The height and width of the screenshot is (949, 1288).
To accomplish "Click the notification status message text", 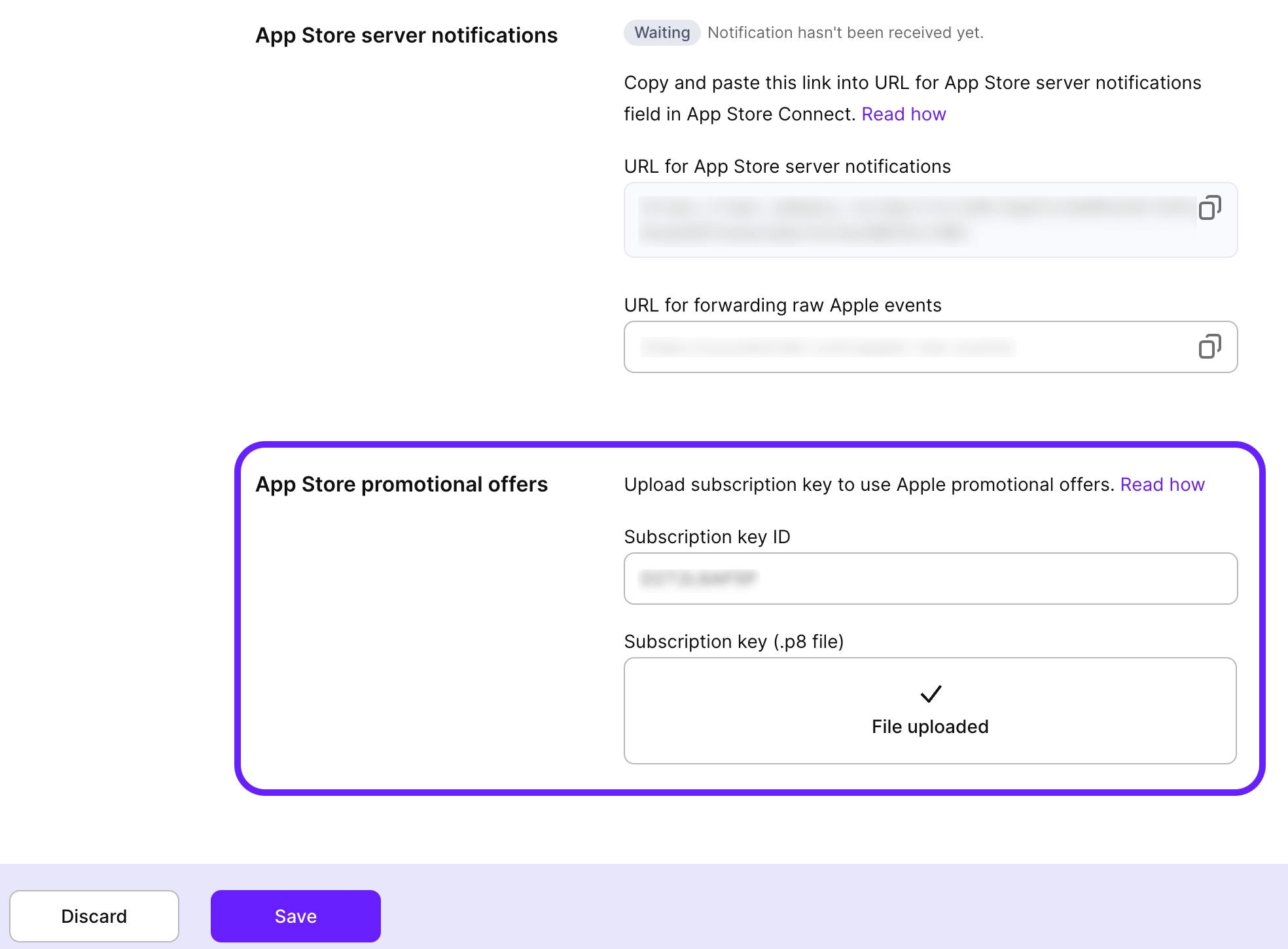I will [x=845, y=32].
